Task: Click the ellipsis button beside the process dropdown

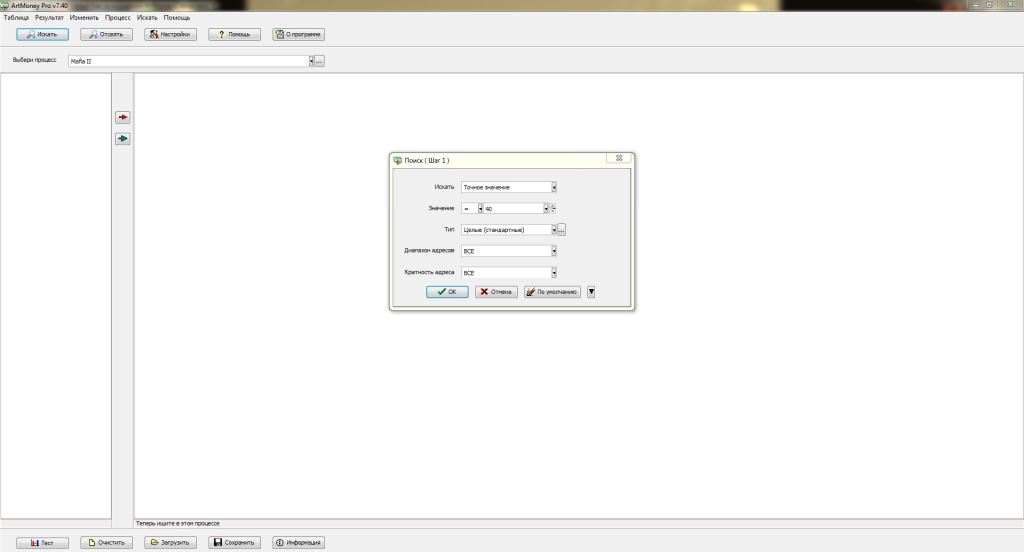Action: coord(319,61)
